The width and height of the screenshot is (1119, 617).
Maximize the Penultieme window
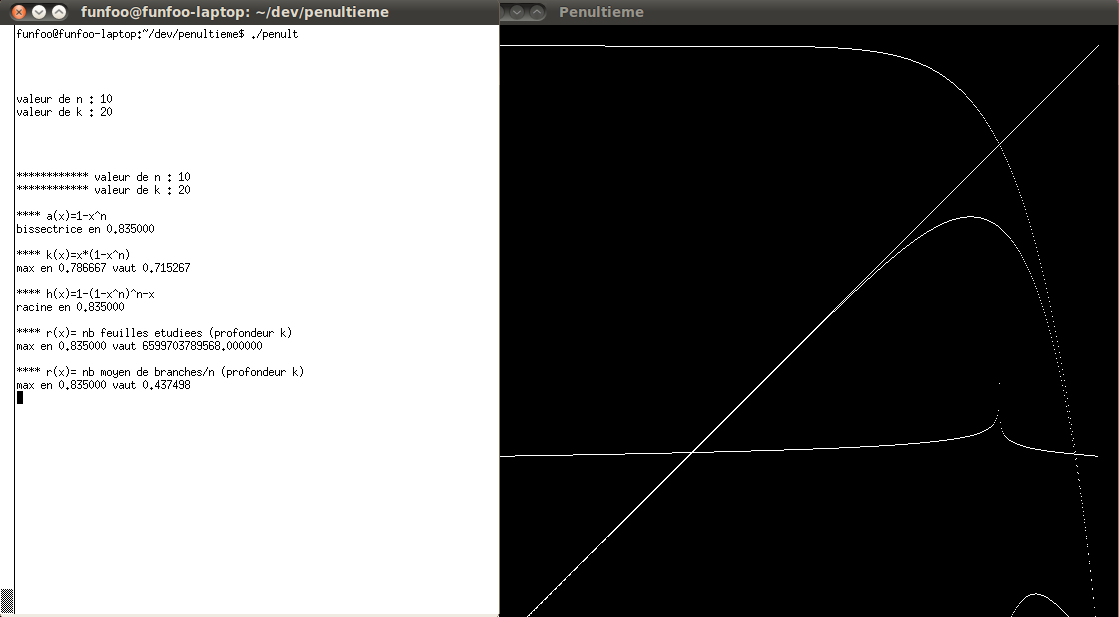pos(537,11)
